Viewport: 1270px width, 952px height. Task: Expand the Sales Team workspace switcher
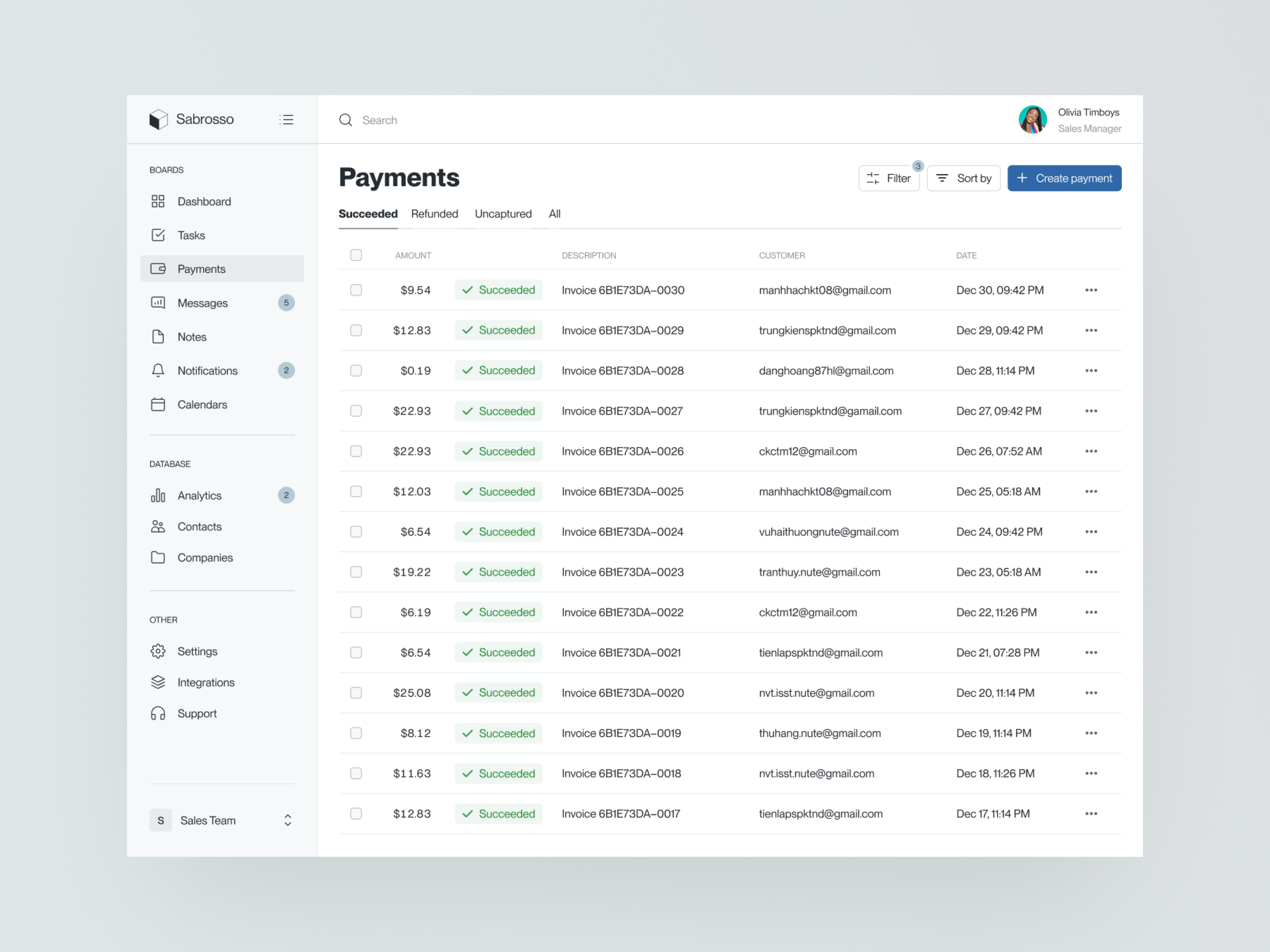click(288, 820)
